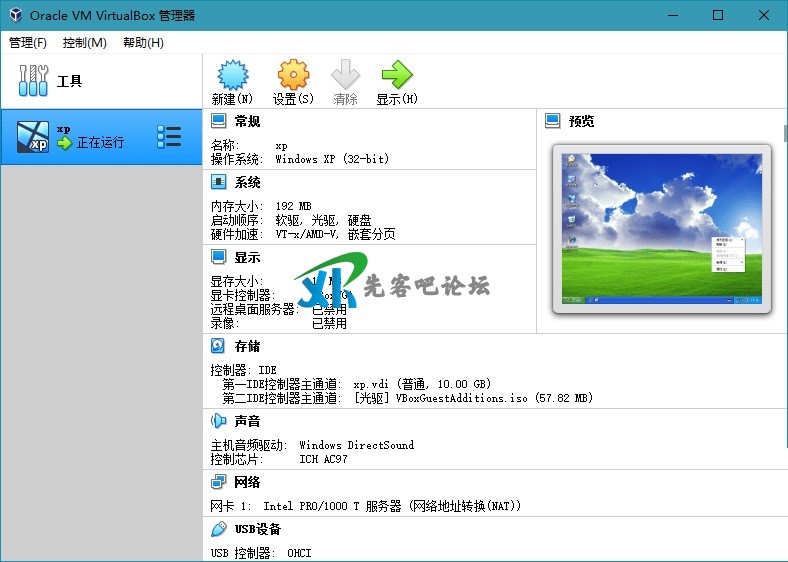Click the Display (显示) monitor section icon

(219, 257)
